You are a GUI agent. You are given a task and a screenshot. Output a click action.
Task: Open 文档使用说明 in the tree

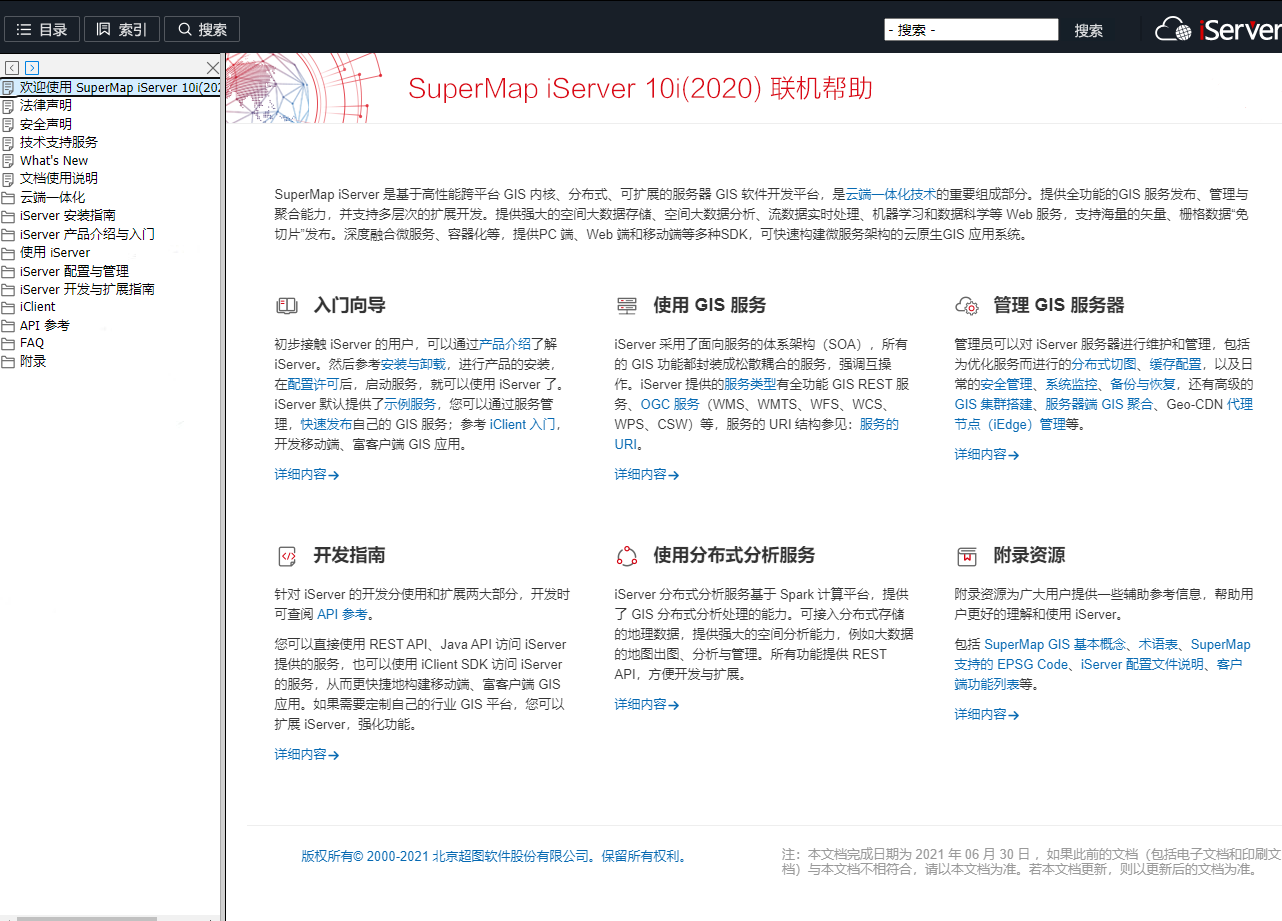pyautogui.click(x=59, y=179)
